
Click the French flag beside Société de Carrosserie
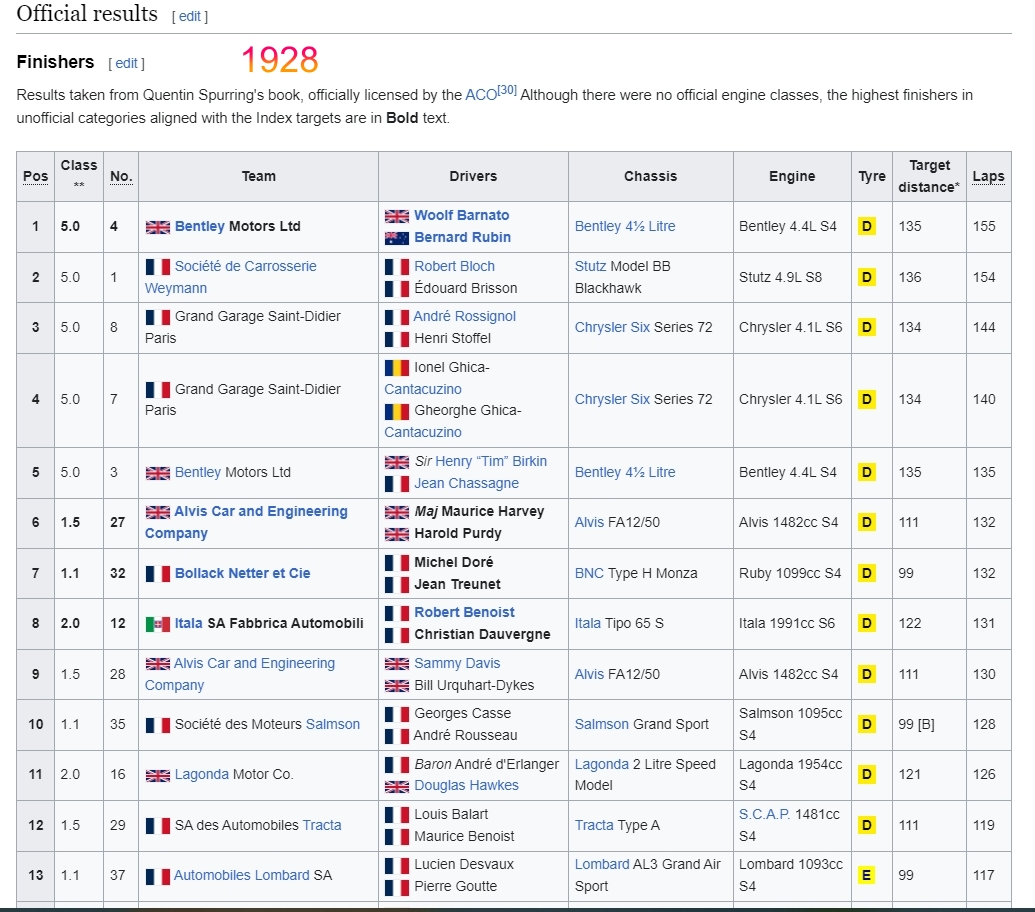click(158, 267)
